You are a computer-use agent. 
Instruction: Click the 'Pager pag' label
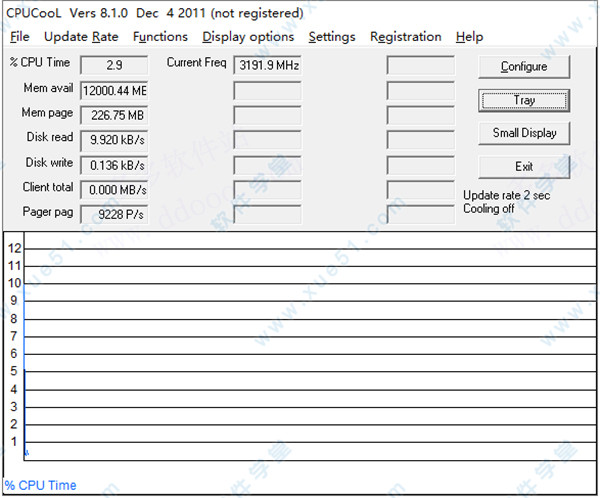coord(48,212)
